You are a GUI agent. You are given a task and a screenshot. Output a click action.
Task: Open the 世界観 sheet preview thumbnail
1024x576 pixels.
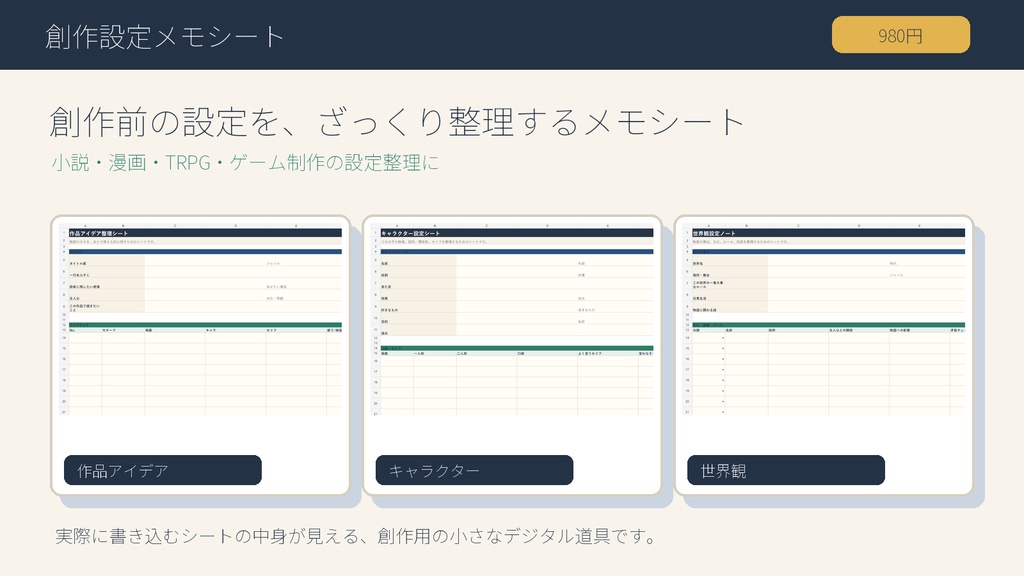pos(824,319)
